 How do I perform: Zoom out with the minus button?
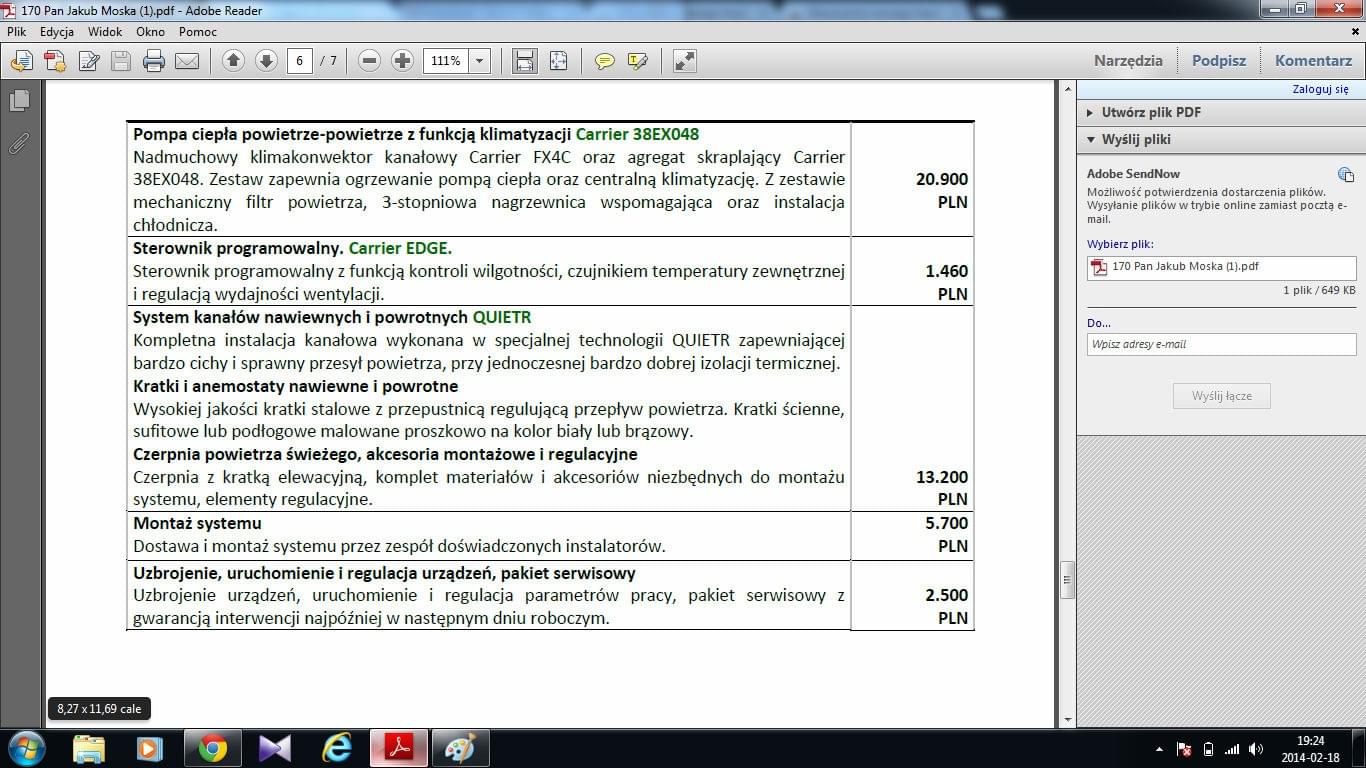pyautogui.click(x=369, y=61)
